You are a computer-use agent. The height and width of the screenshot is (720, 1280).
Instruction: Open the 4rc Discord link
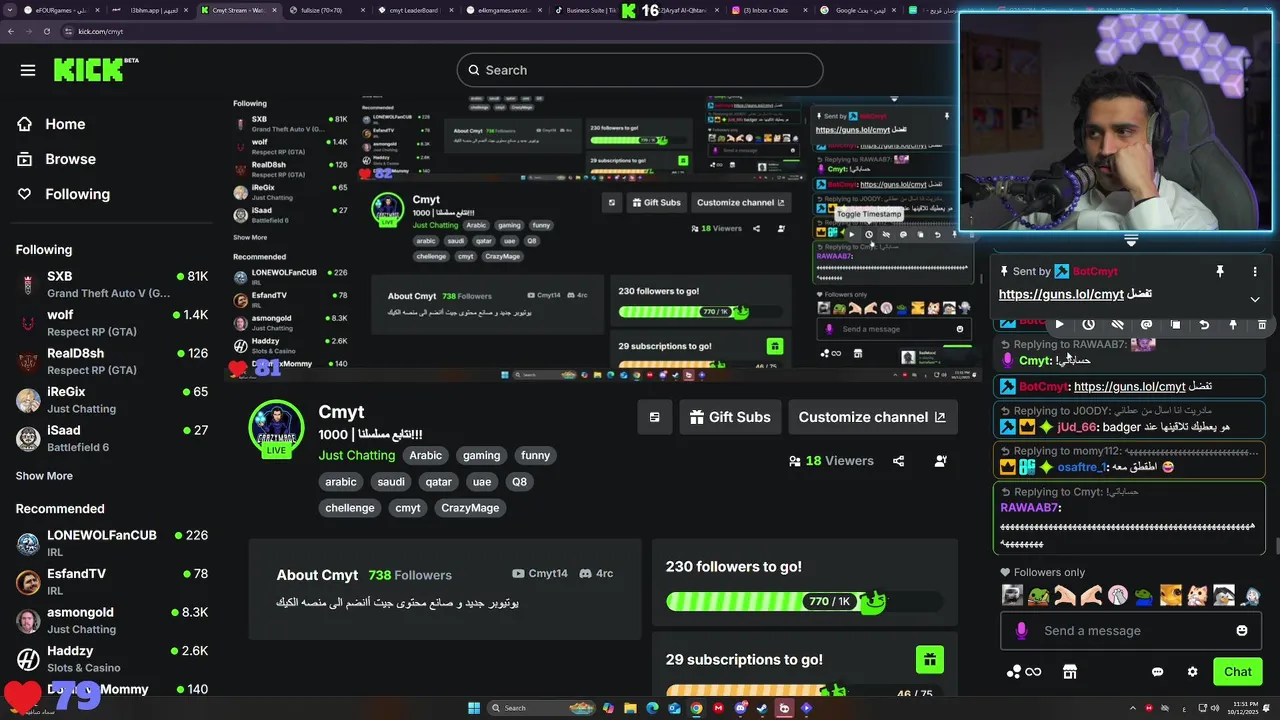[x=596, y=573]
